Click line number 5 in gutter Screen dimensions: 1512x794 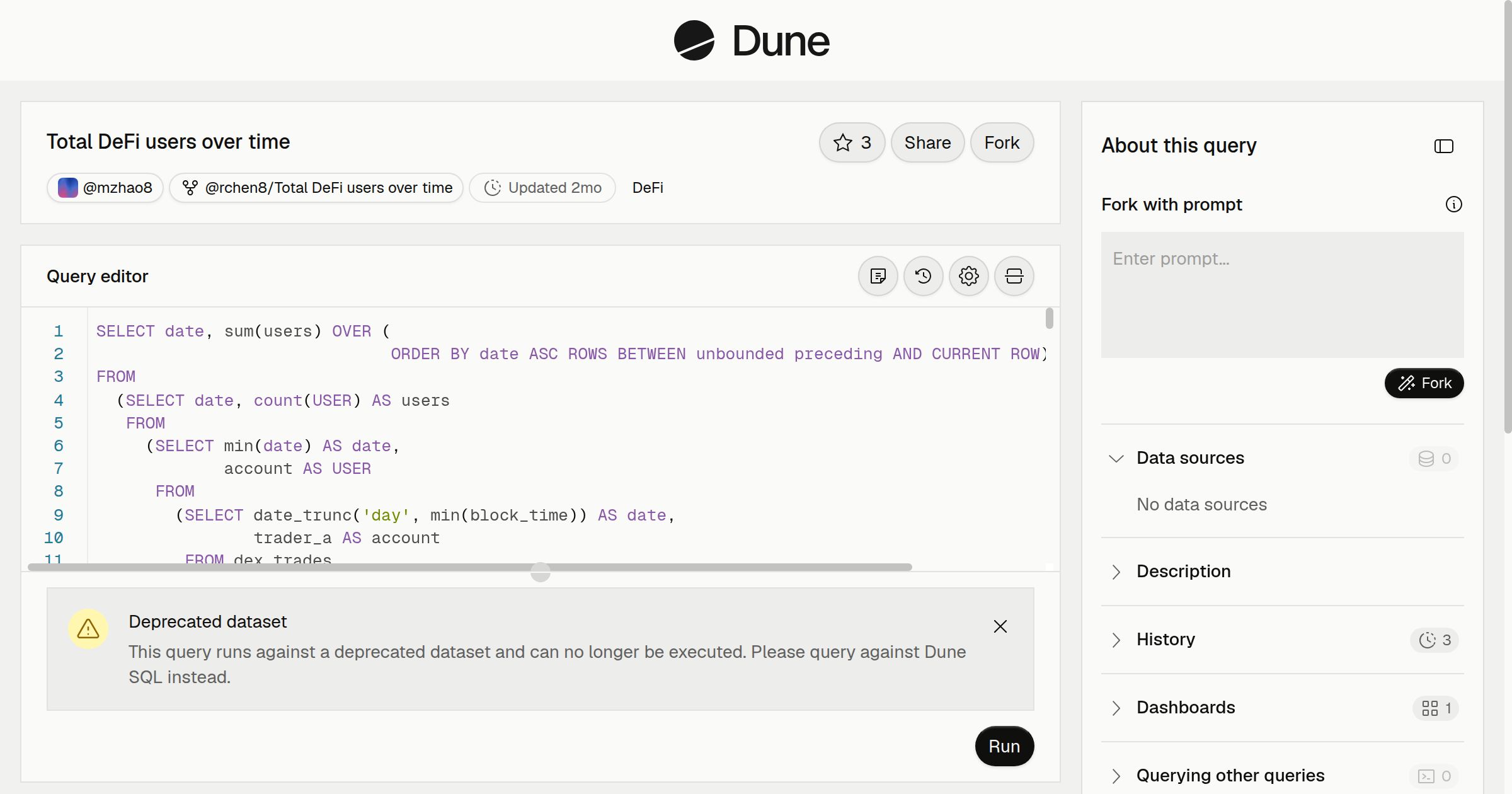pos(59,423)
